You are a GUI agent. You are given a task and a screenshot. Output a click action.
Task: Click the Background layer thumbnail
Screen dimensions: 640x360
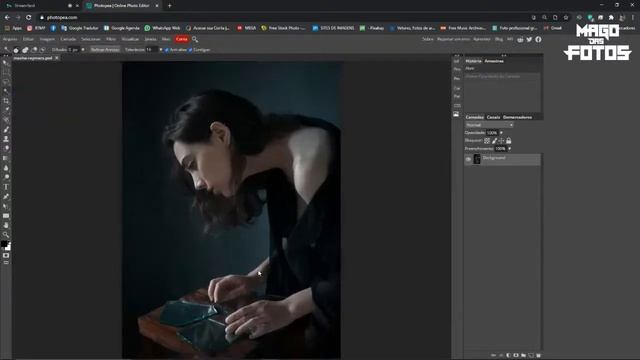477,159
